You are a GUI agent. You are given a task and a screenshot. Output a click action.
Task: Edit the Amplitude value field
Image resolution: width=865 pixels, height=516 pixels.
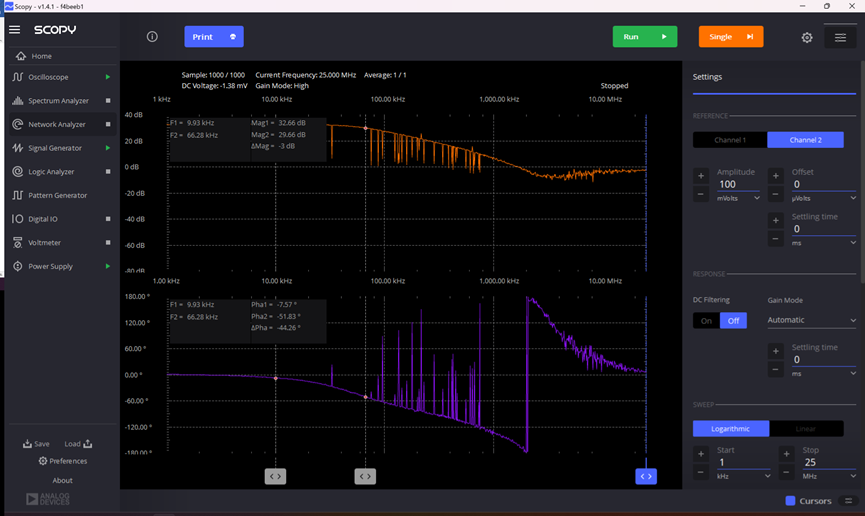click(738, 184)
